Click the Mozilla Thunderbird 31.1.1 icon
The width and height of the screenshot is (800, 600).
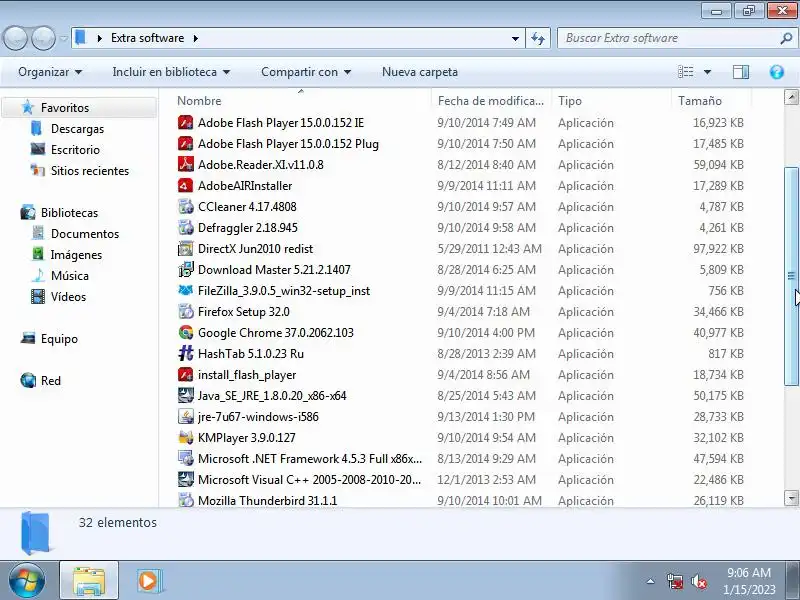[x=185, y=500]
